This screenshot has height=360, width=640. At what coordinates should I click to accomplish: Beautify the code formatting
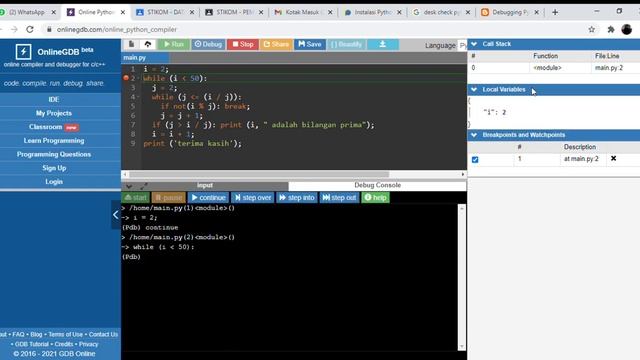click(x=346, y=44)
